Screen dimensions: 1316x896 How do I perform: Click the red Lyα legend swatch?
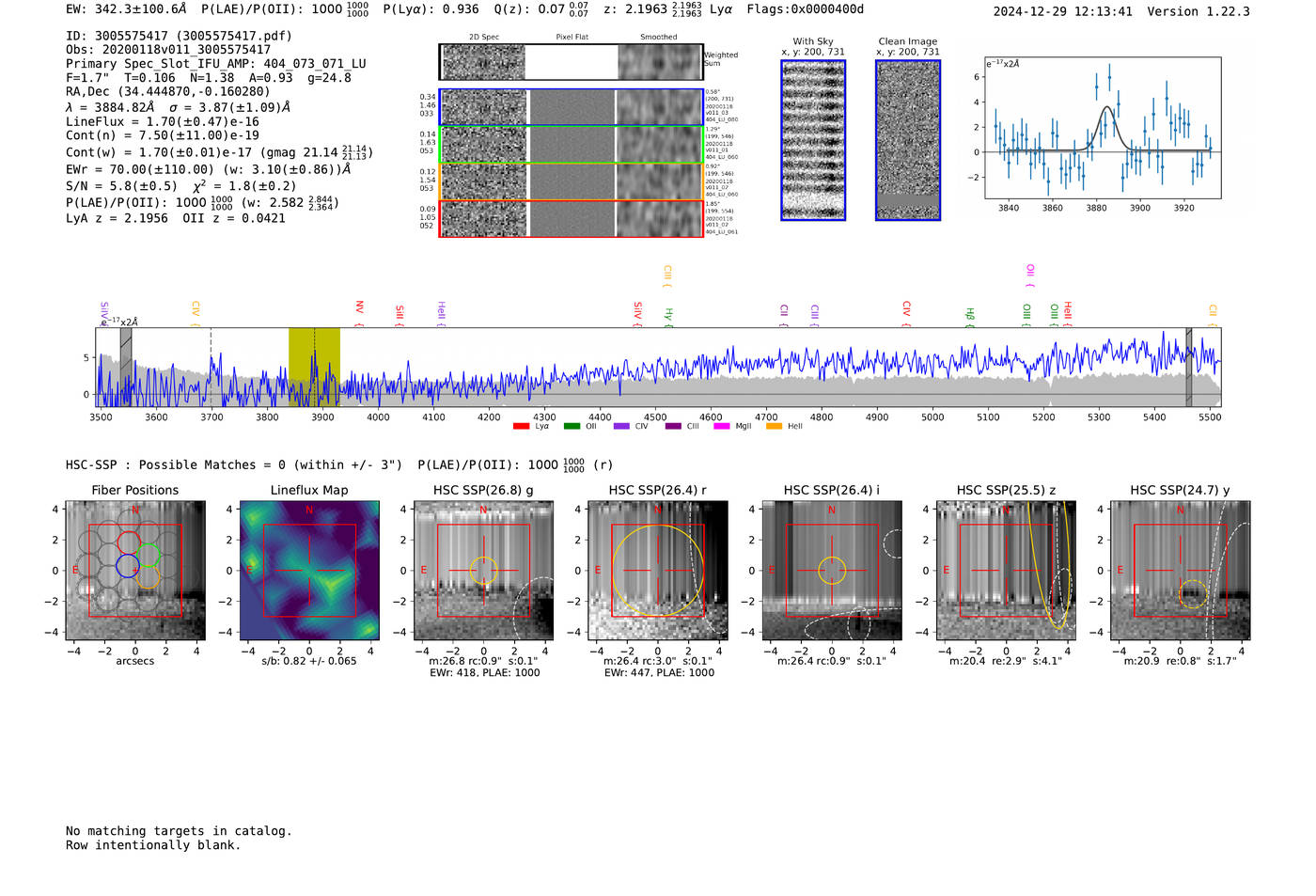(521, 426)
